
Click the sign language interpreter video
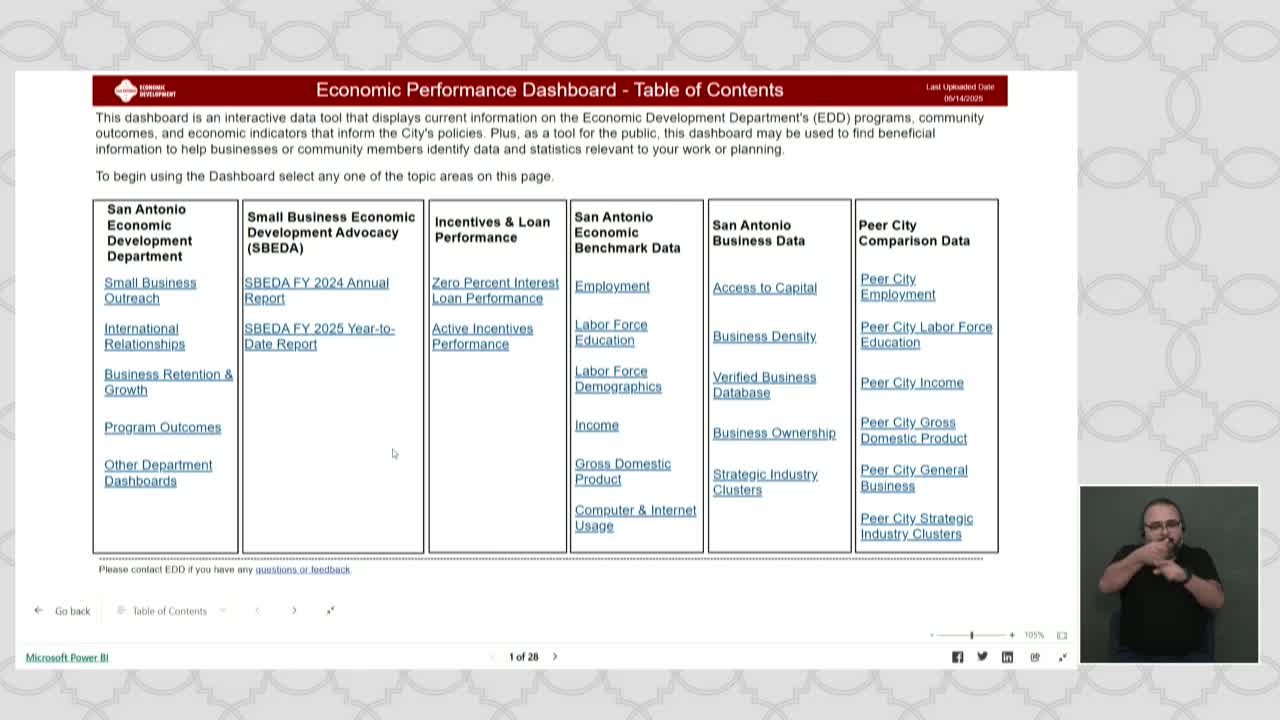(1169, 575)
